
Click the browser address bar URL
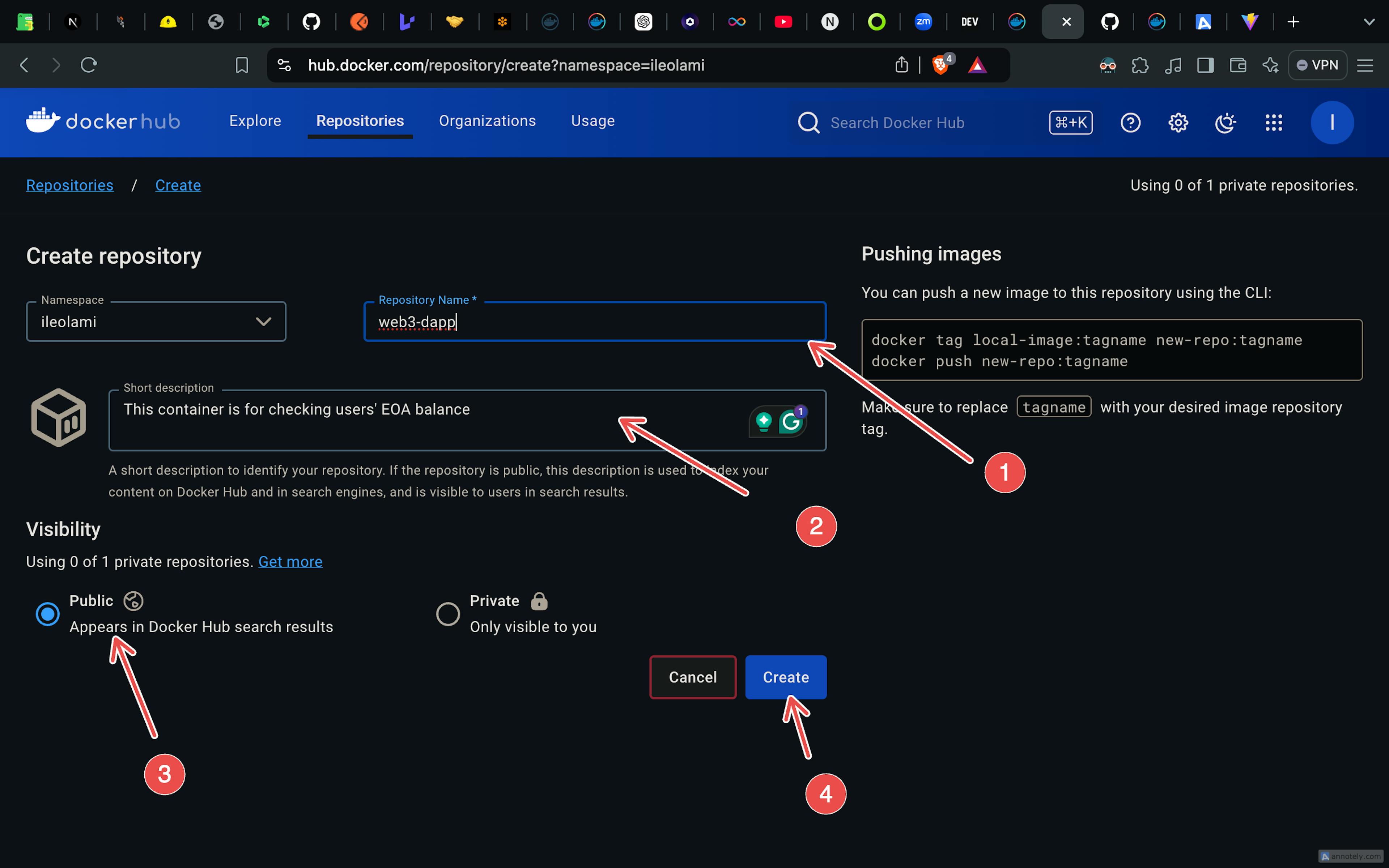click(506, 65)
